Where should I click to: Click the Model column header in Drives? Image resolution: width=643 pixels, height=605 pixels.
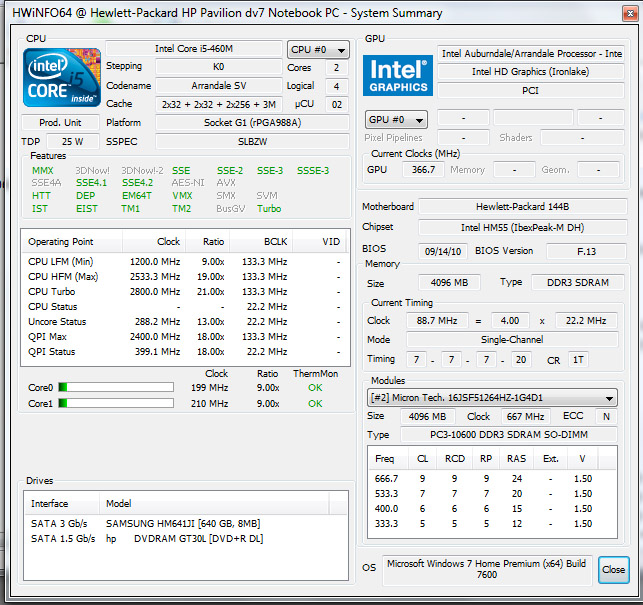tap(214, 503)
